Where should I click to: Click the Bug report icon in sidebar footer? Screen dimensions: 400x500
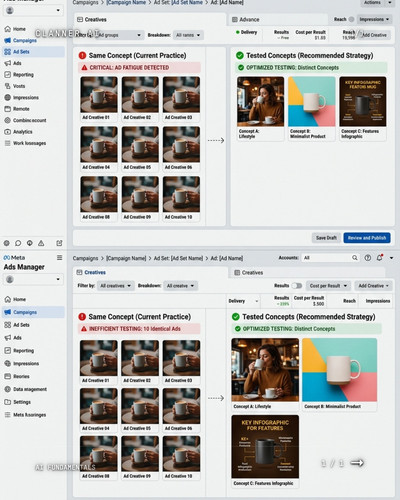[30, 243]
